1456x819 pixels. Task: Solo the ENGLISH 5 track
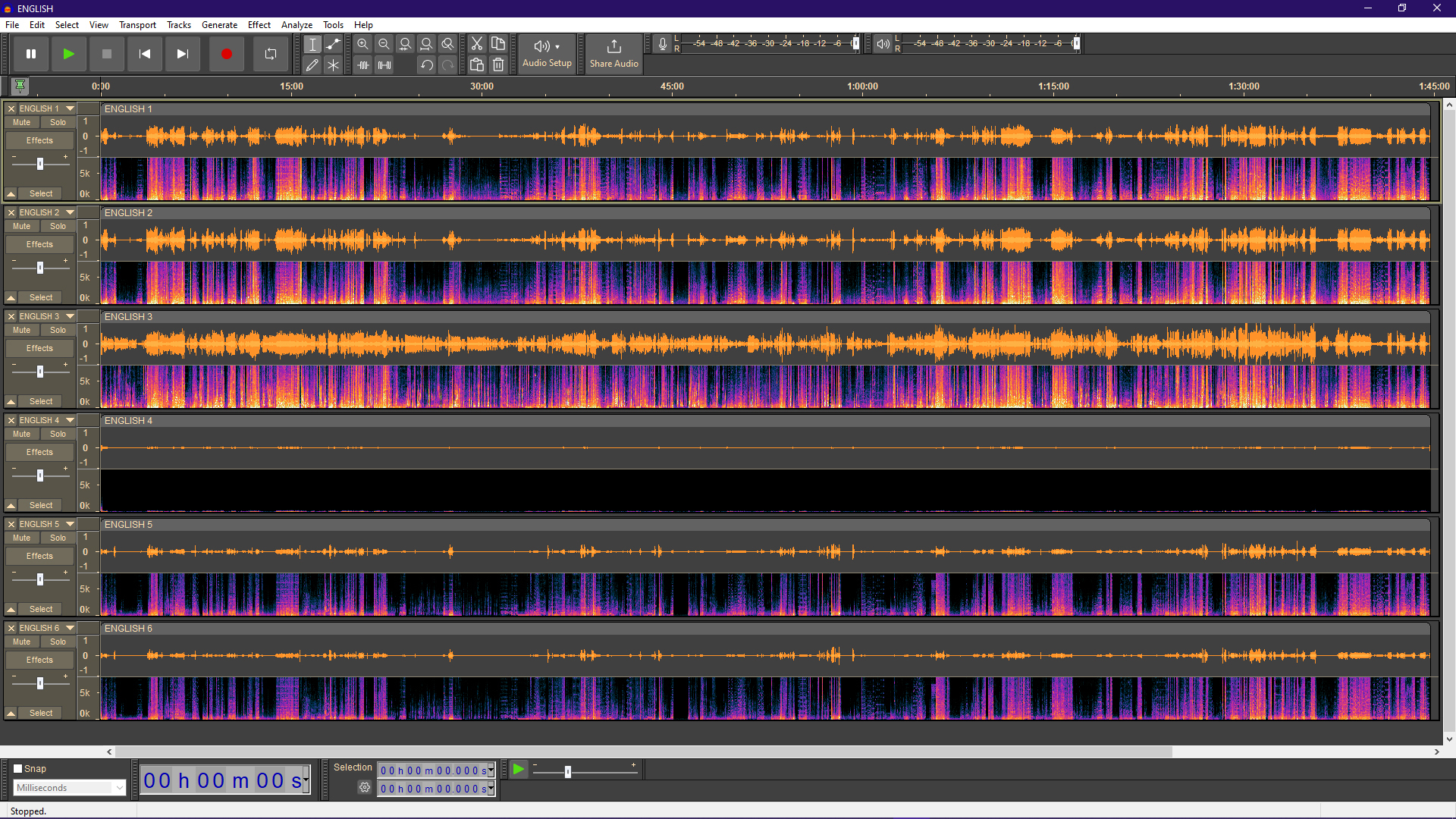click(58, 538)
